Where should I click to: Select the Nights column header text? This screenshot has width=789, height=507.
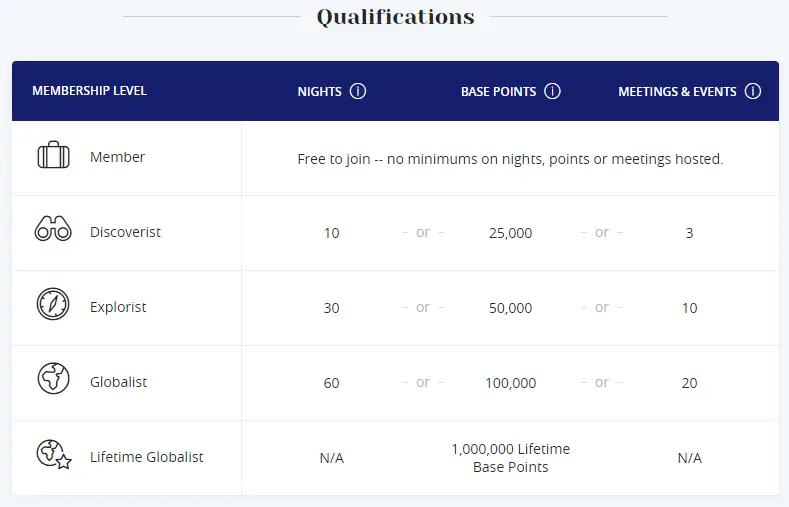coord(319,92)
